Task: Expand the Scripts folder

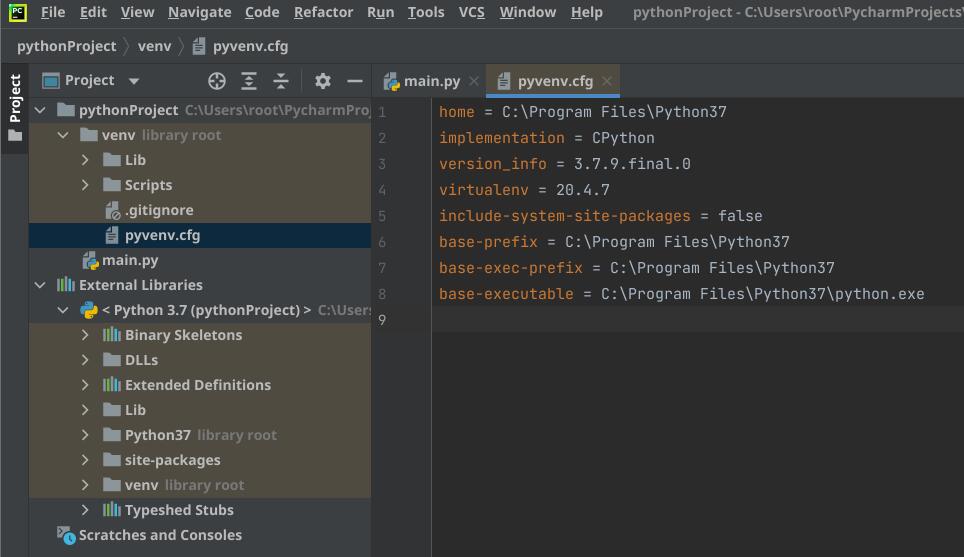Action: [x=86, y=185]
